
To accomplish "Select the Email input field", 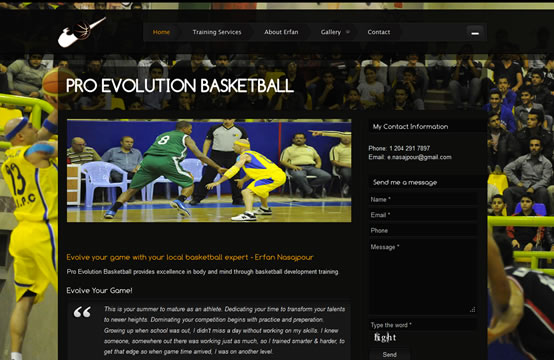I will pyautogui.click(x=423, y=215).
